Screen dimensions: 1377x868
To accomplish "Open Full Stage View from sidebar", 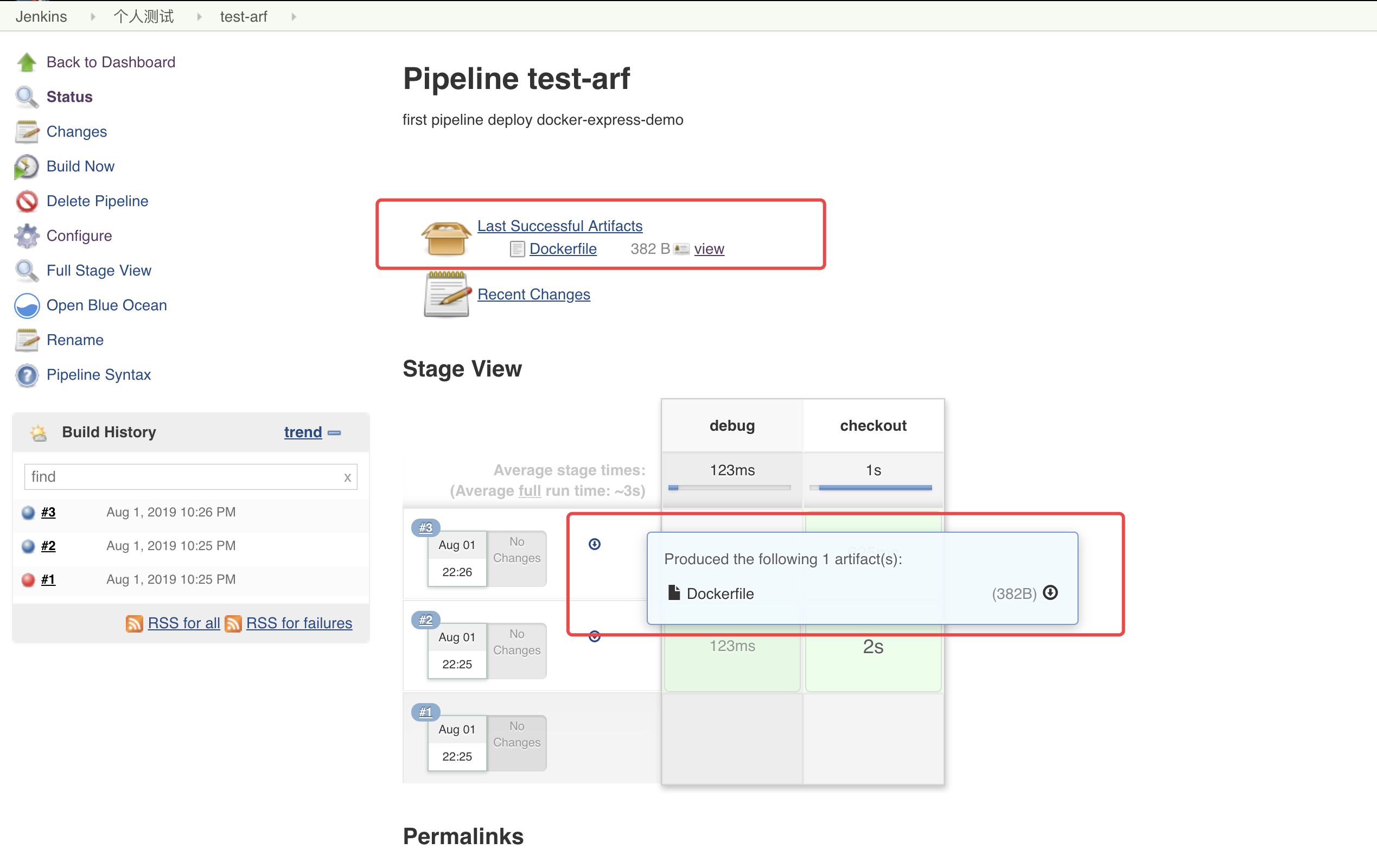I will [x=98, y=271].
